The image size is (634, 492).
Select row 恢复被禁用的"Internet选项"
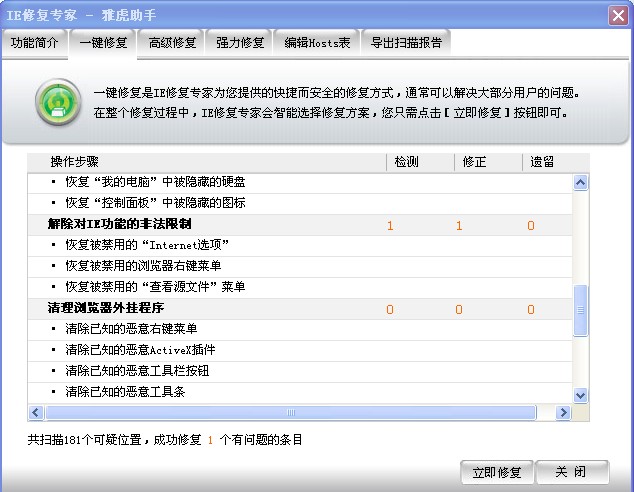pyautogui.click(x=300, y=246)
